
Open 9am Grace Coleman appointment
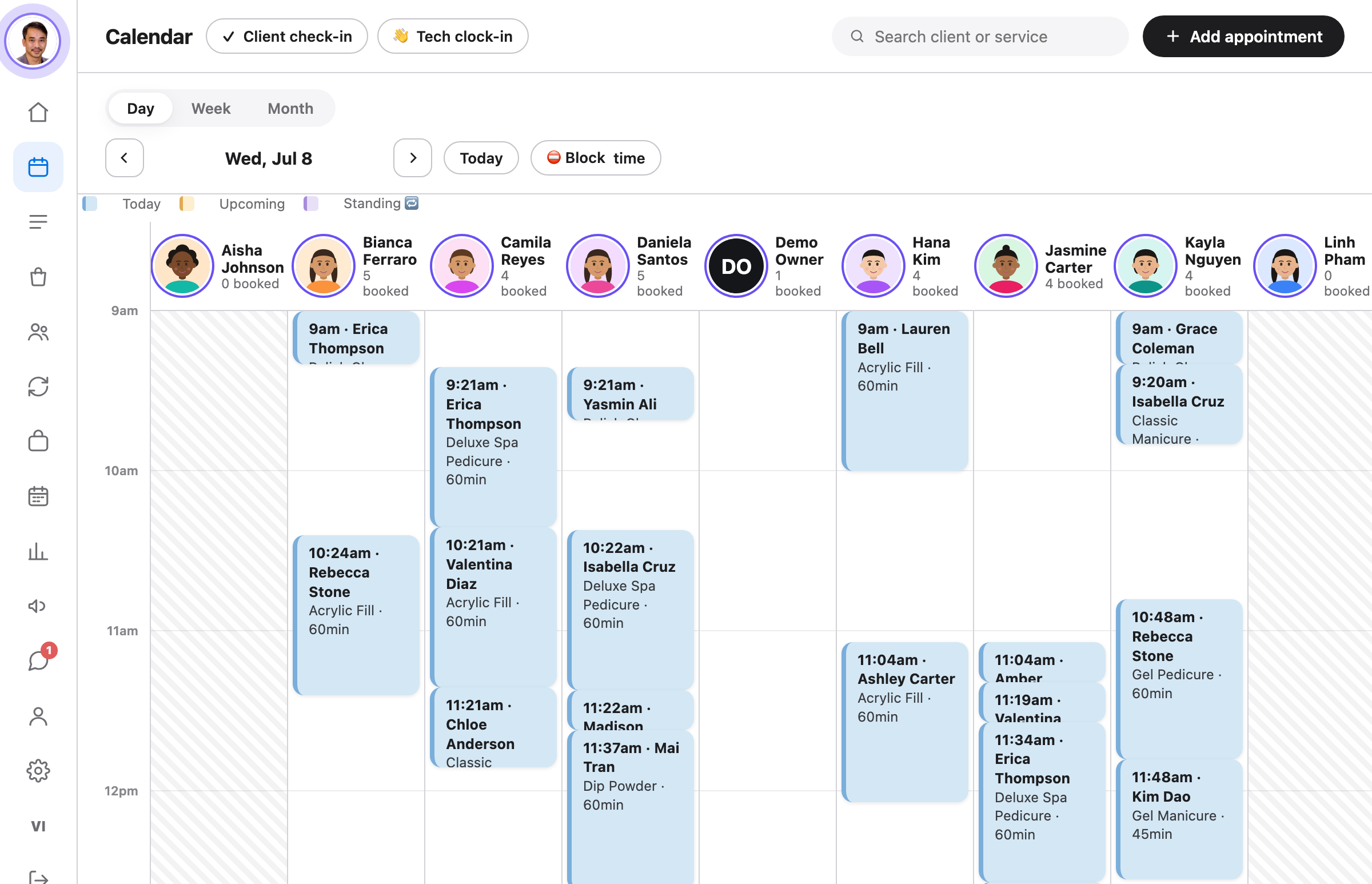coord(1179,337)
